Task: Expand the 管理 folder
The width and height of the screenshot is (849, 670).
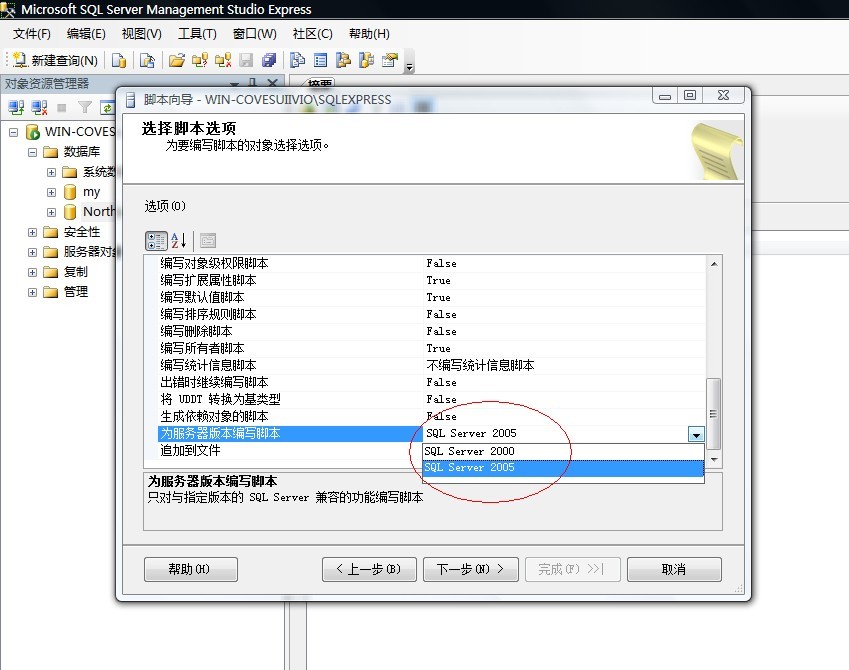Action: click(32, 292)
